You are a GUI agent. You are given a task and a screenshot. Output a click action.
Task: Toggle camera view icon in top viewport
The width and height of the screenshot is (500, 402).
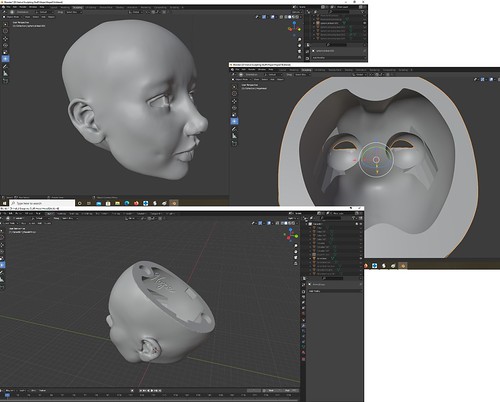pyautogui.click(x=299, y=51)
